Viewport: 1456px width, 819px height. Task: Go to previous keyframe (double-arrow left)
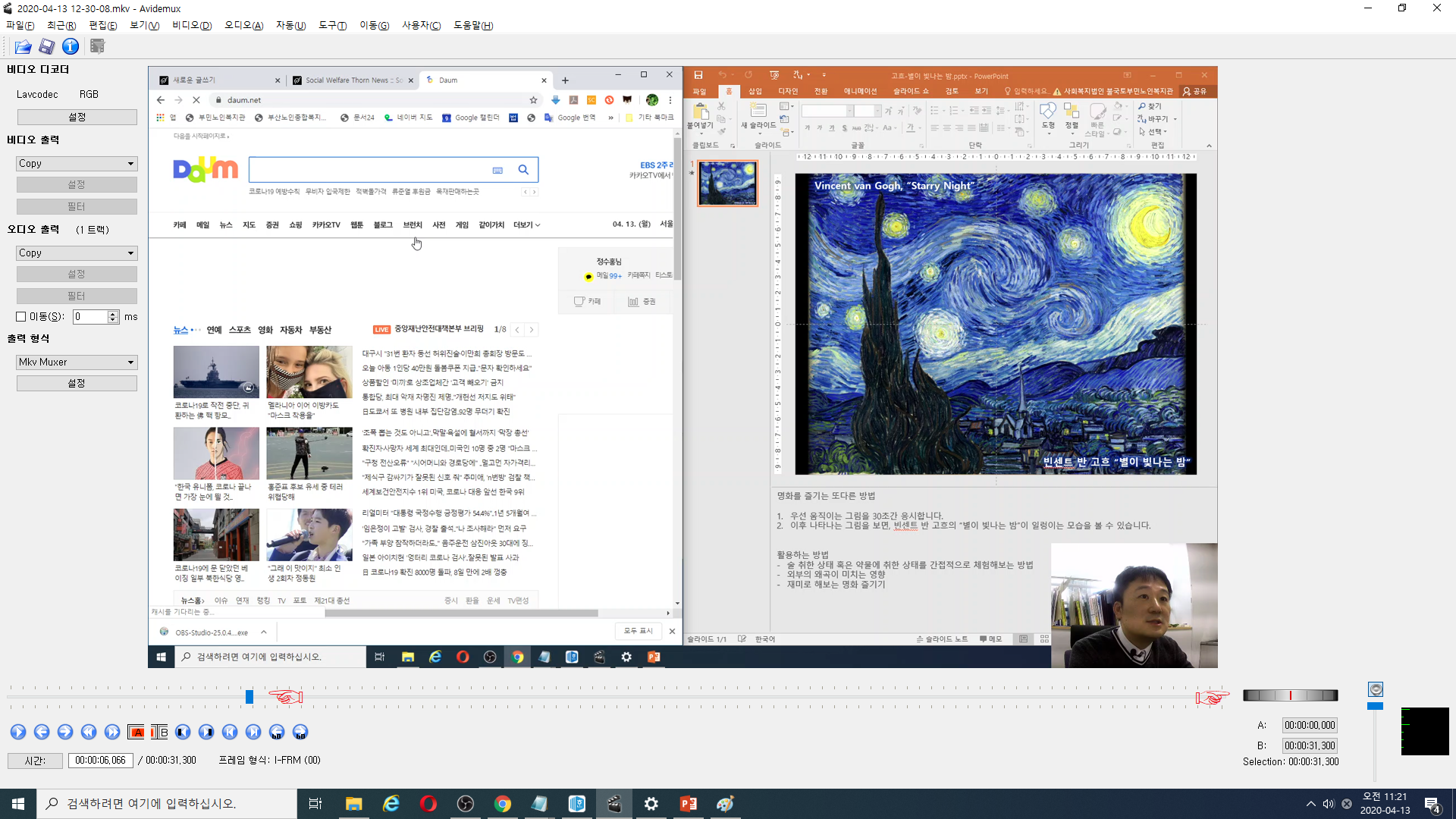click(x=89, y=732)
